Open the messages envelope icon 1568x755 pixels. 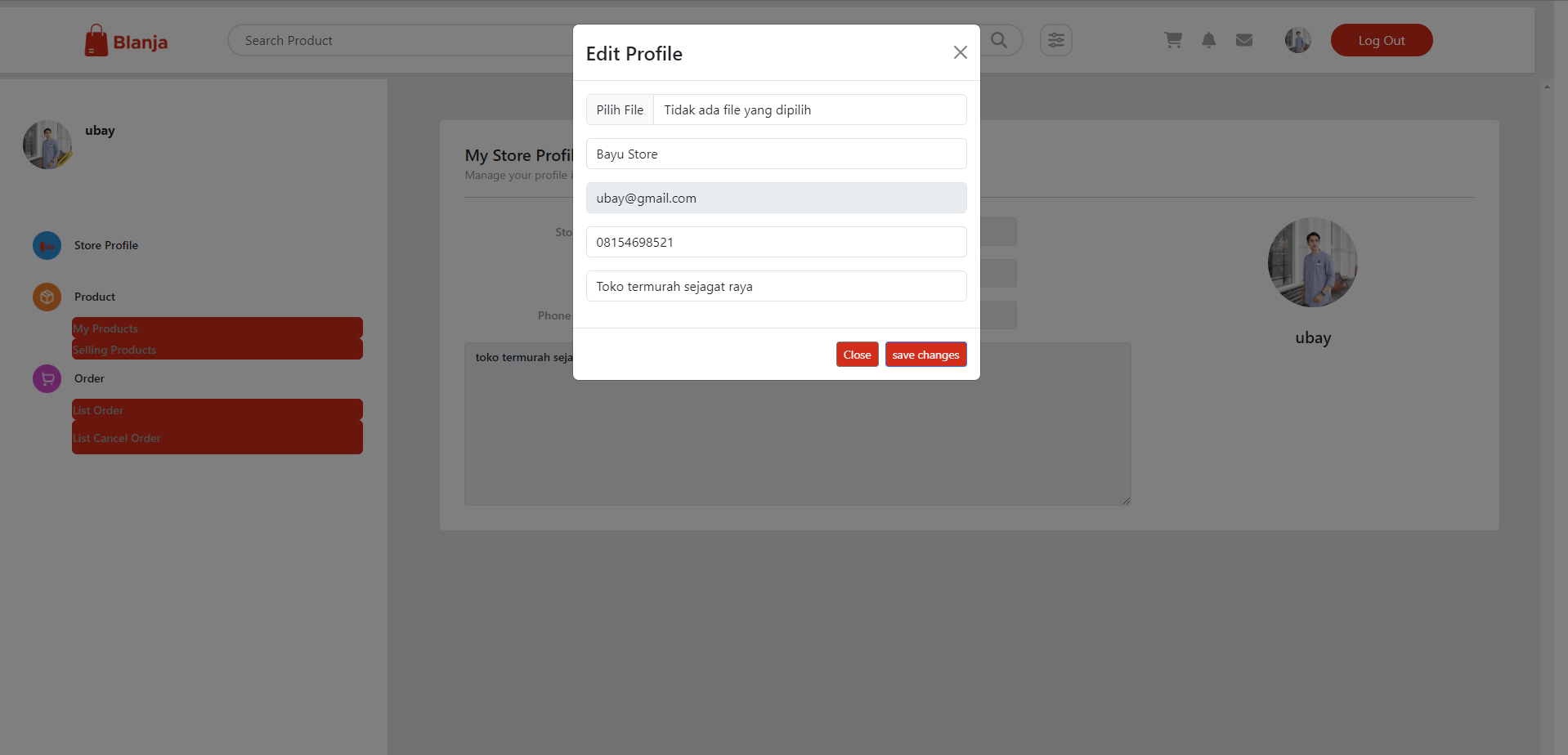coord(1243,39)
